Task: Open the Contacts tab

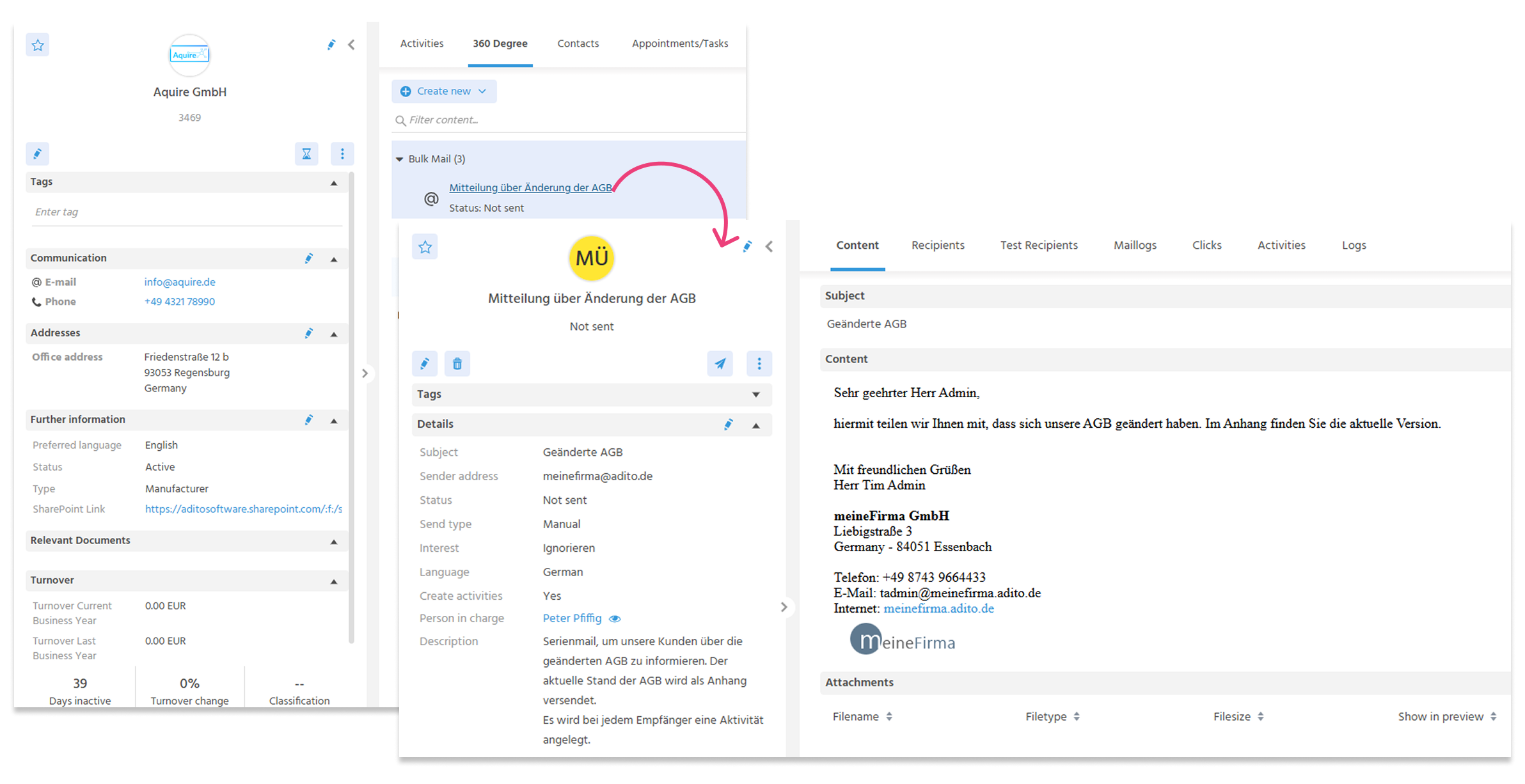Action: [x=578, y=43]
